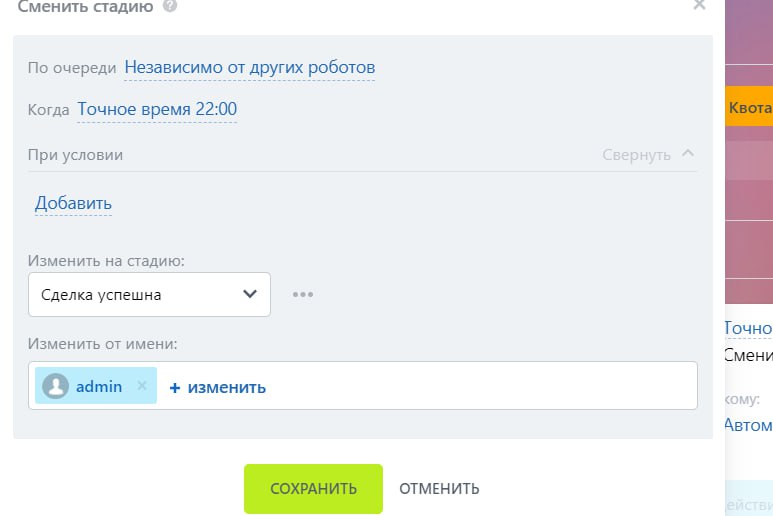Open Независимо от других роботов selector
773x516 pixels.
click(249, 68)
